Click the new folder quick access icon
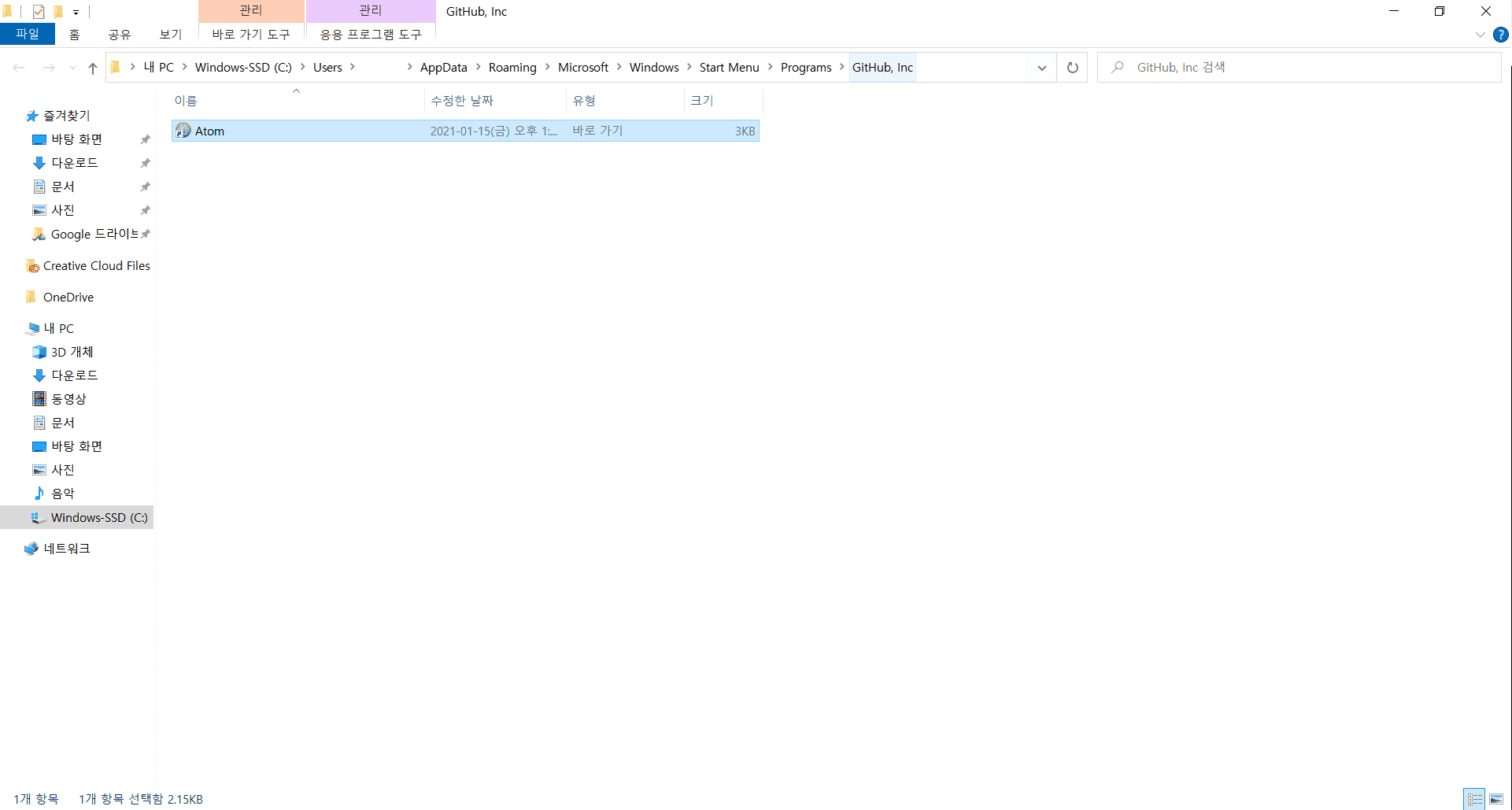 pyautogui.click(x=57, y=11)
